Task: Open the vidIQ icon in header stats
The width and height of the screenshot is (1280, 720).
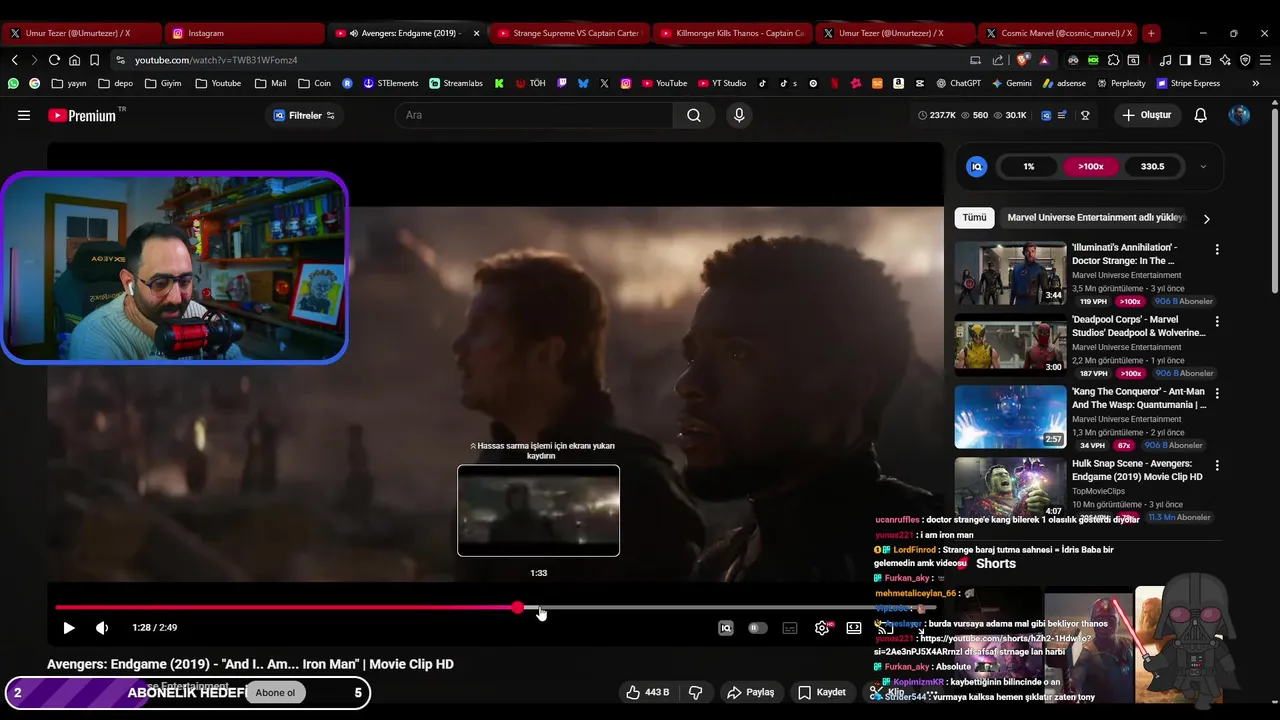Action: (1047, 115)
